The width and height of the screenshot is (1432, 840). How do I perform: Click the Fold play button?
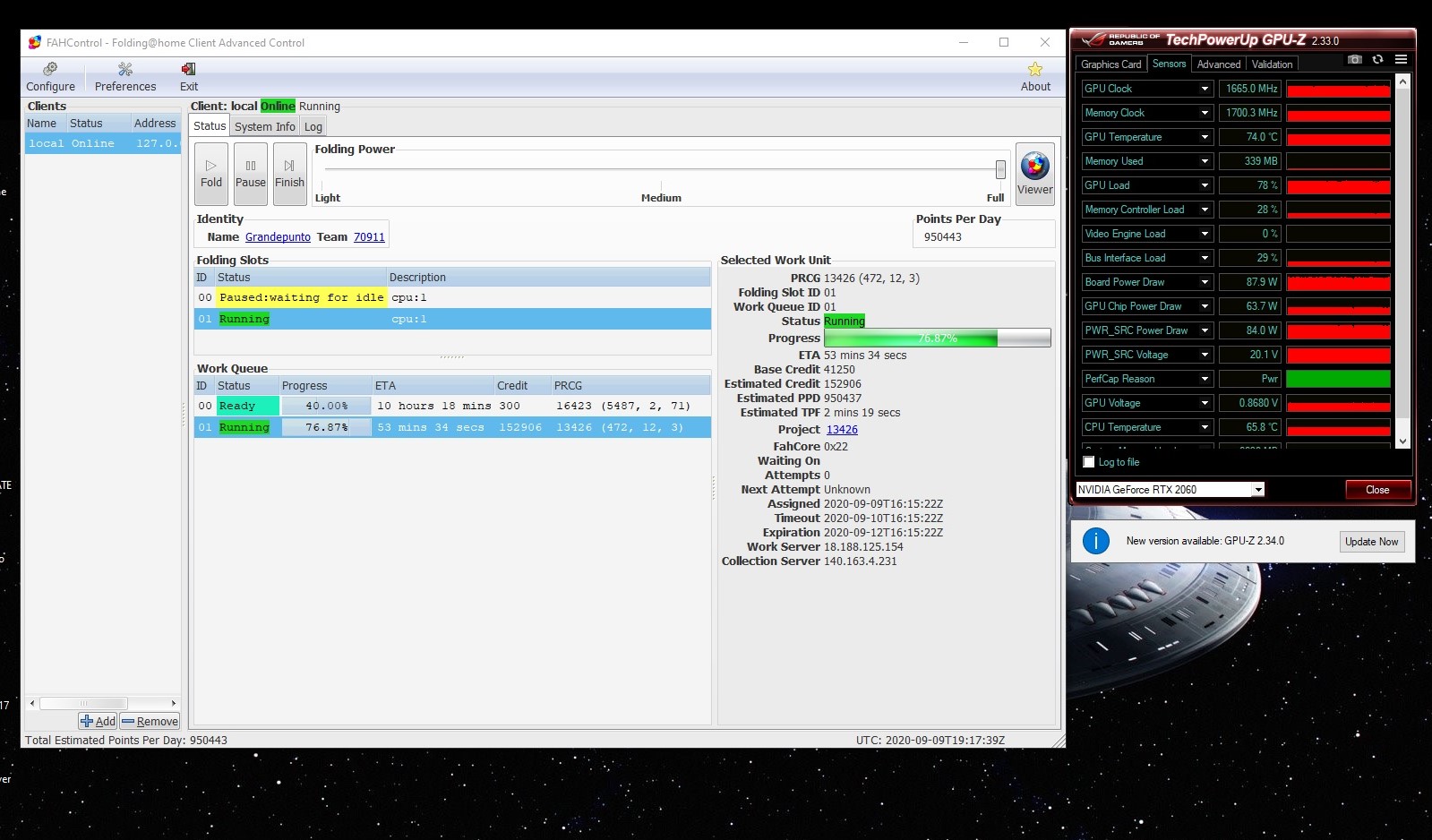211,174
